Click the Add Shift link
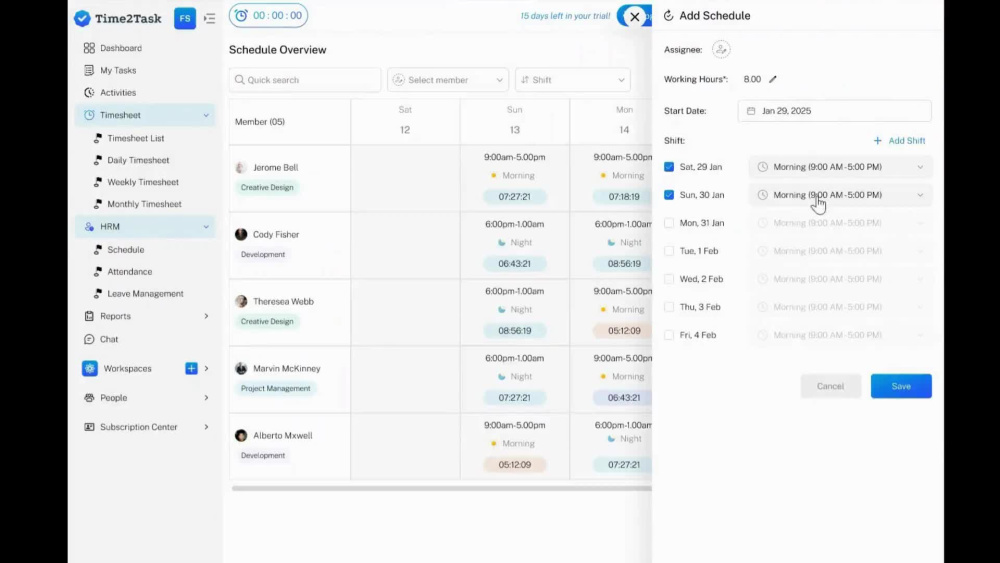The height and width of the screenshot is (563, 1000). 899,140
